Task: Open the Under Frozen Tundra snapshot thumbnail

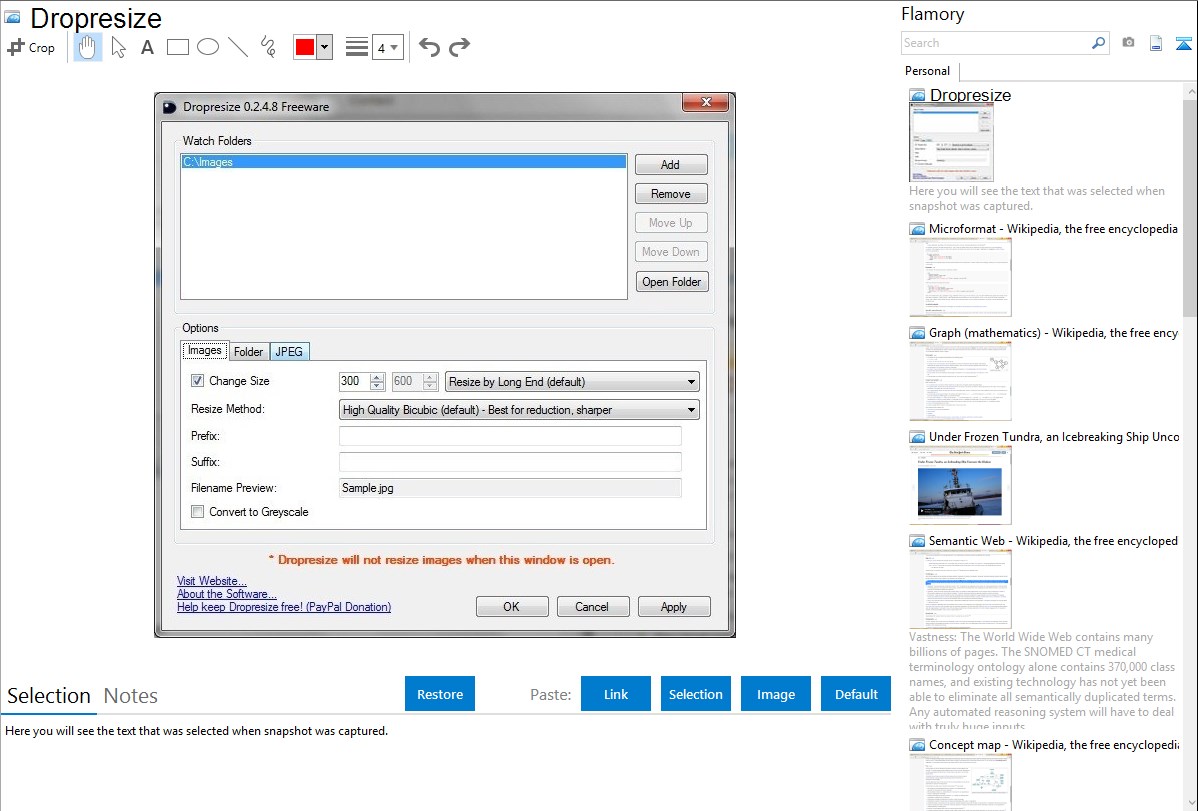Action: pos(960,485)
